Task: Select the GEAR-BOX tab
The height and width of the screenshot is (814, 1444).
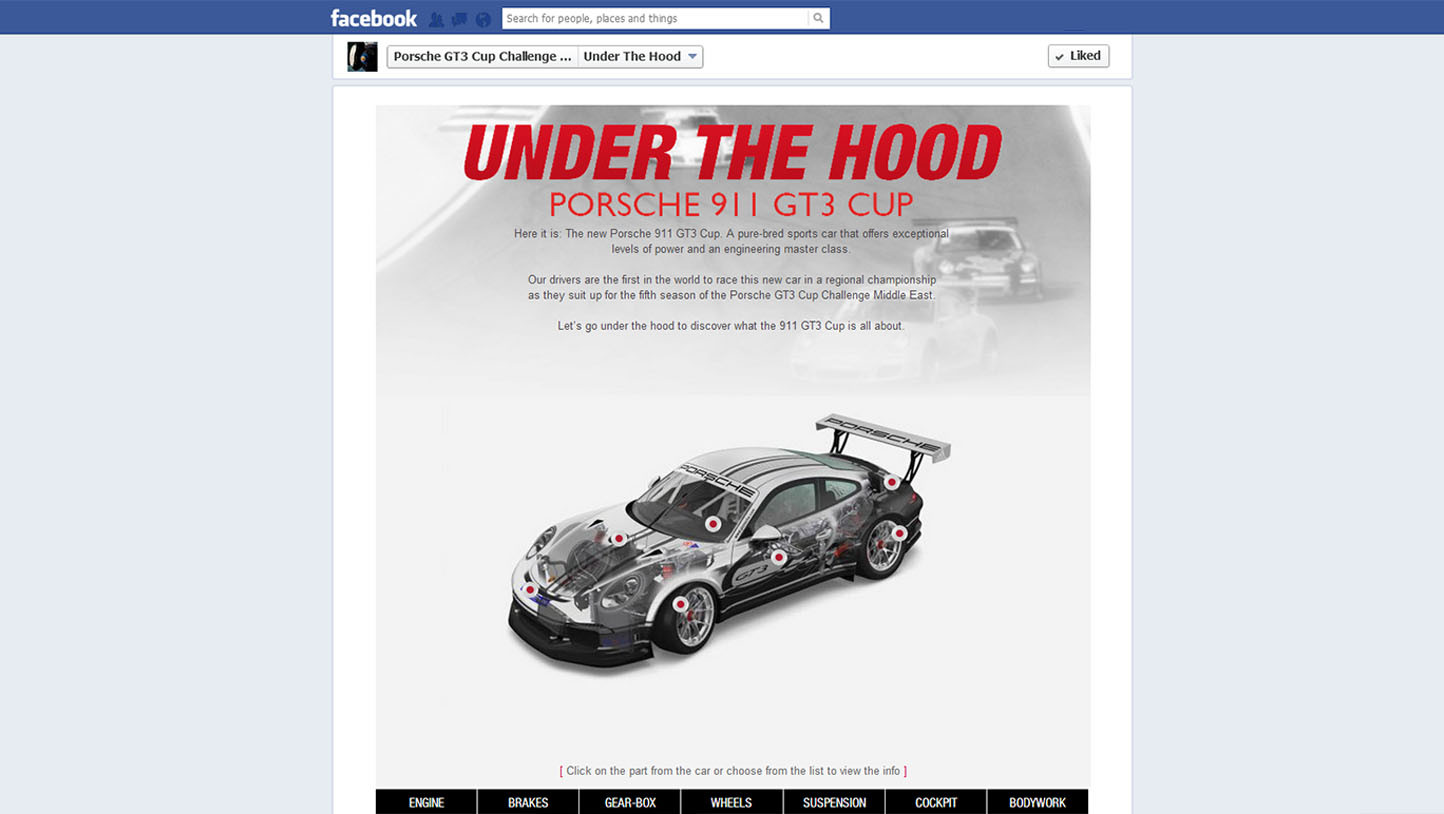Action: [x=630, y=802]
